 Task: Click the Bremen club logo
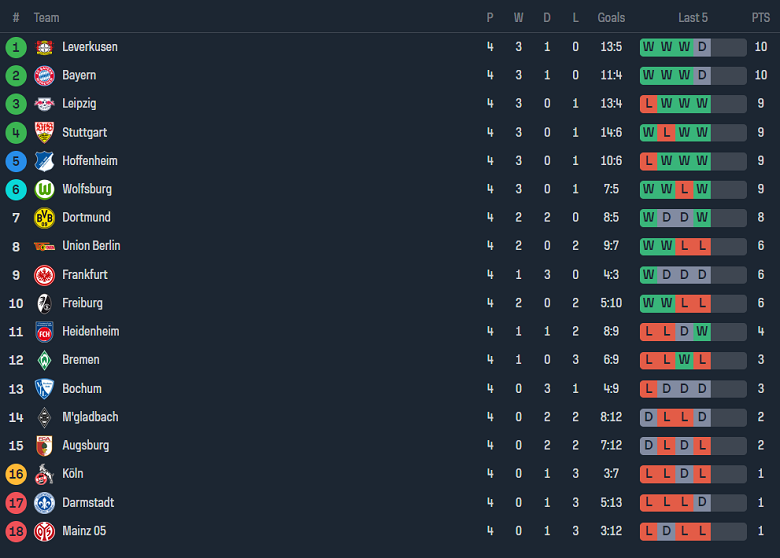(x=44, y=360)
